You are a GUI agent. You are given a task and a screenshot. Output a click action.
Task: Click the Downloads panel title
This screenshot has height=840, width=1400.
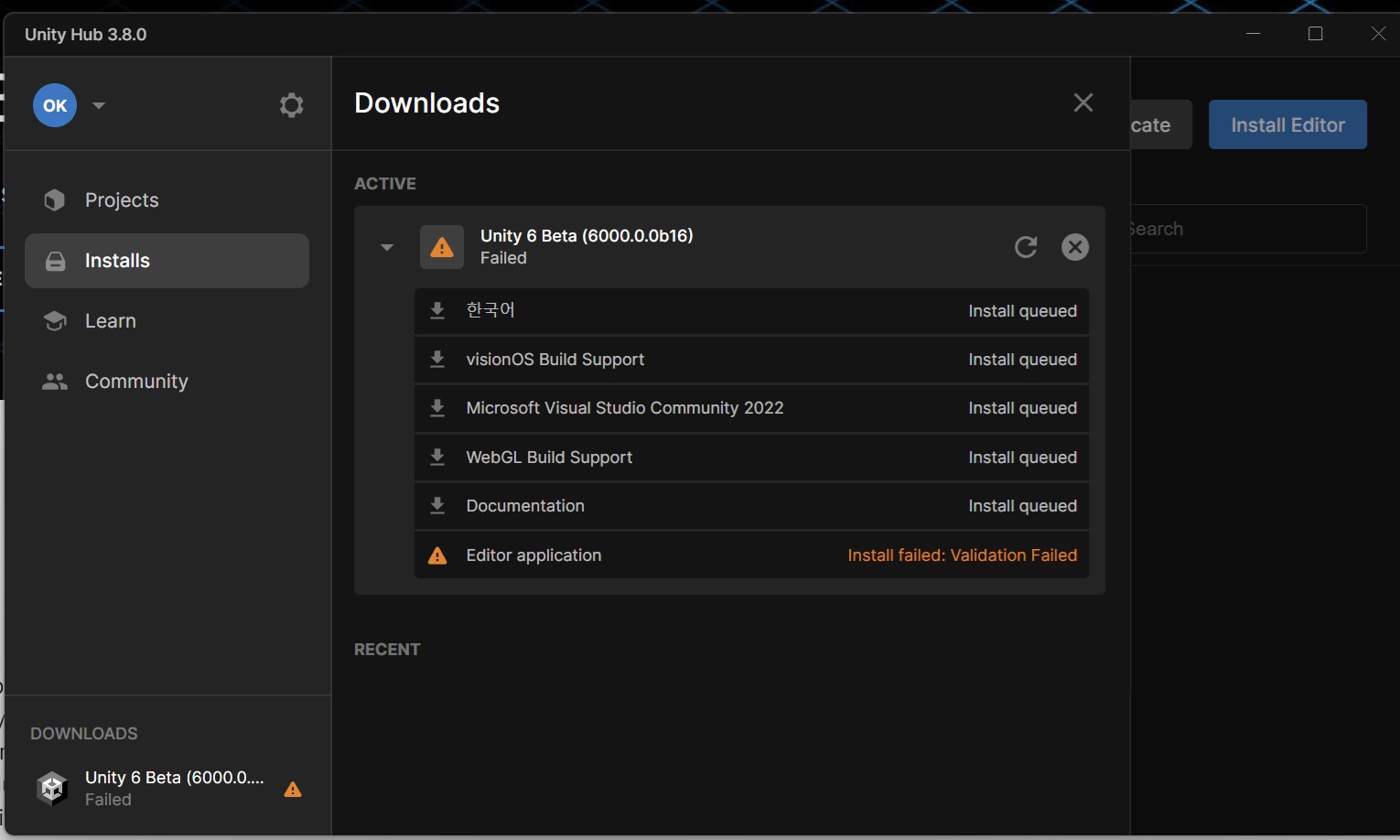coord(427,103)
